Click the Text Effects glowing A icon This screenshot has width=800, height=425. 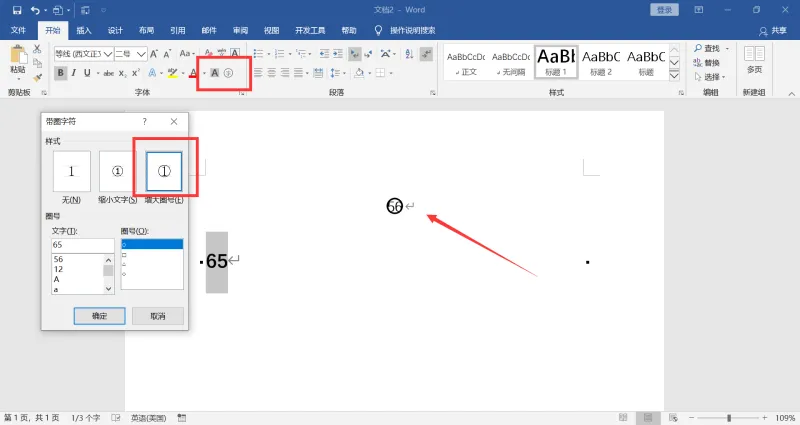pyautogui.click(x=152, y=73)
